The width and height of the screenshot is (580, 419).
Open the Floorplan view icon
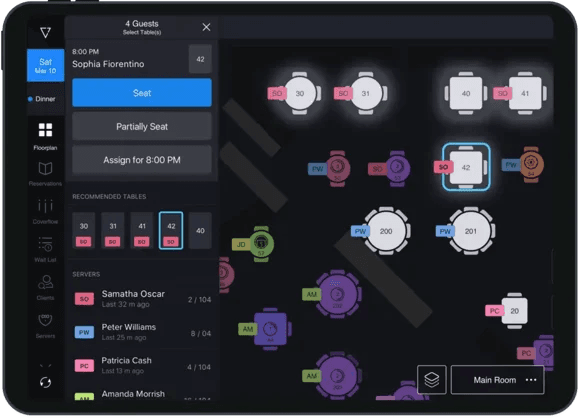(x=45, y=130)
